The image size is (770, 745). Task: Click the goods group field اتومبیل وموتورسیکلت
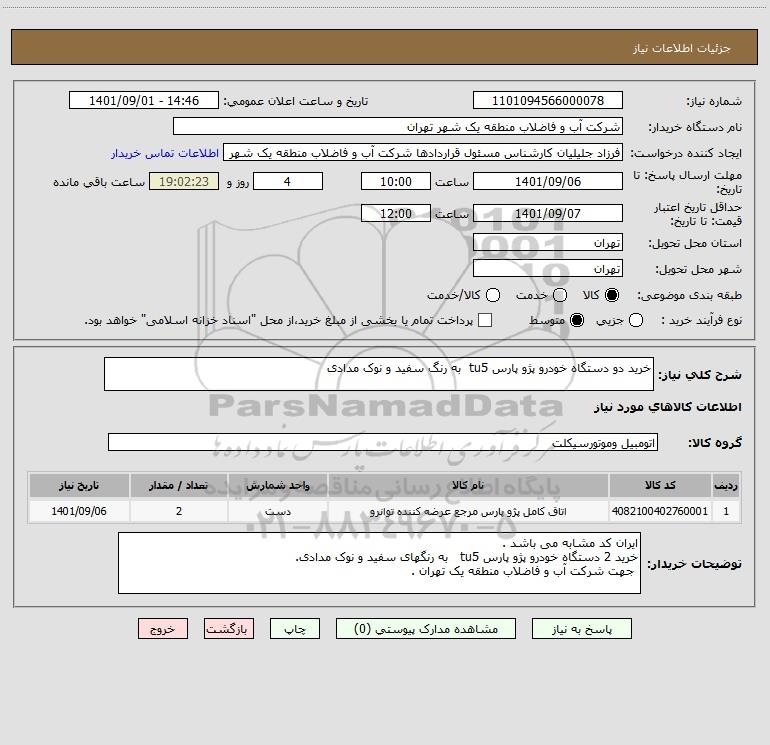pyautogui.click(x=383, y=442)
